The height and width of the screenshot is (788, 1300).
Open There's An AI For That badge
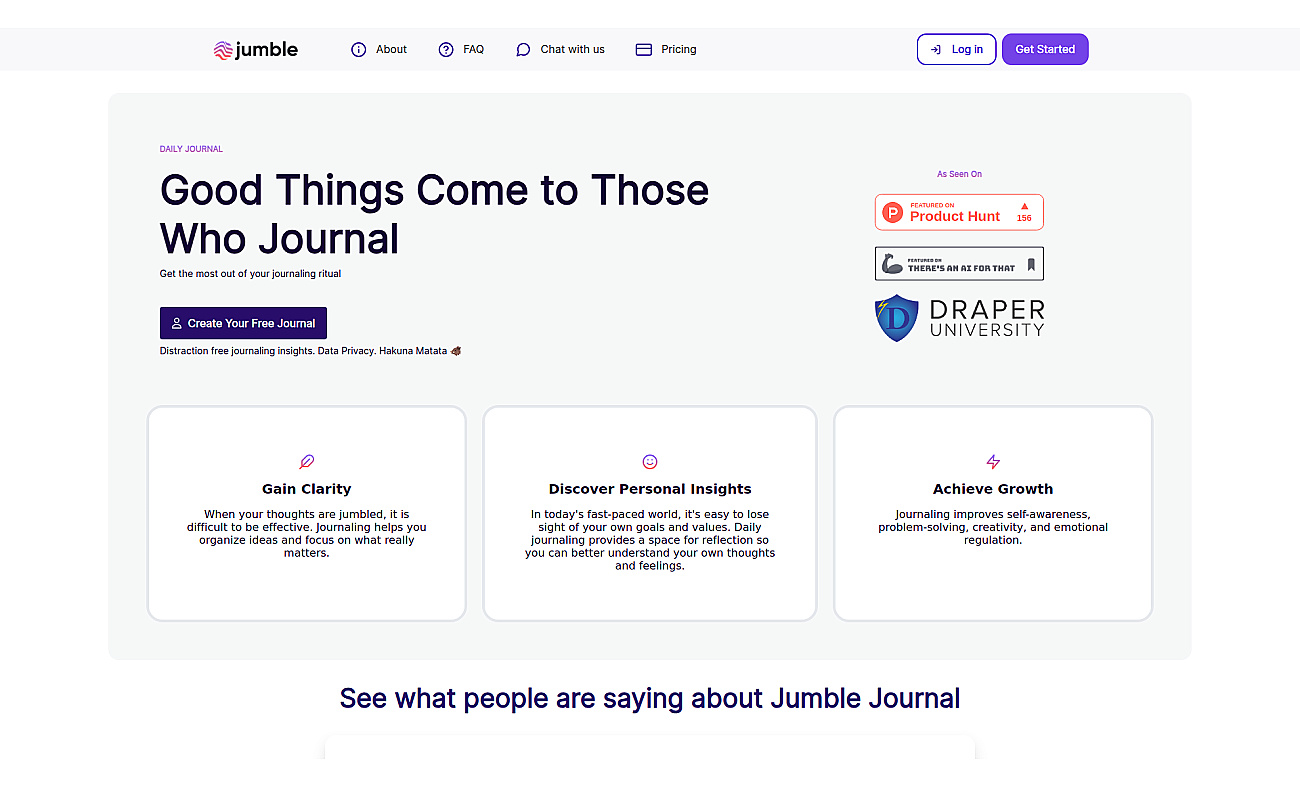959,264
